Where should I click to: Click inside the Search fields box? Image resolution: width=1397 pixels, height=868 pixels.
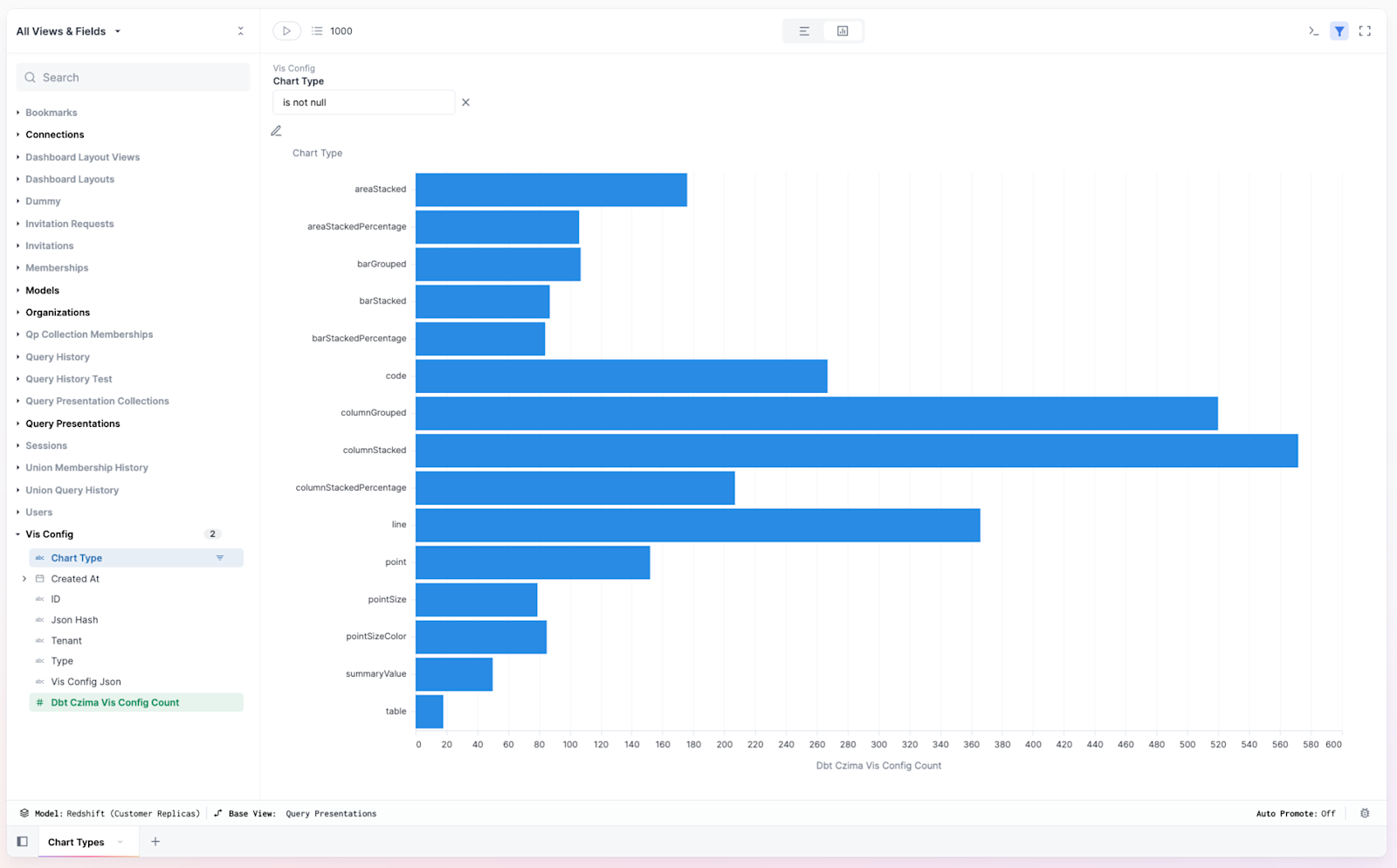tap(132, 77)
